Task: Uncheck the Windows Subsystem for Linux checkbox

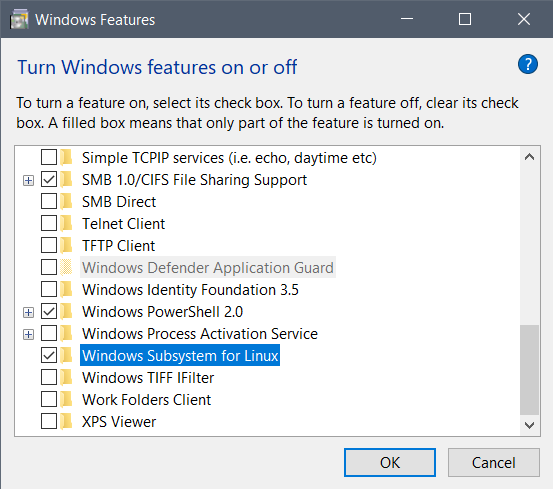Action: click(x=49, y=355)
